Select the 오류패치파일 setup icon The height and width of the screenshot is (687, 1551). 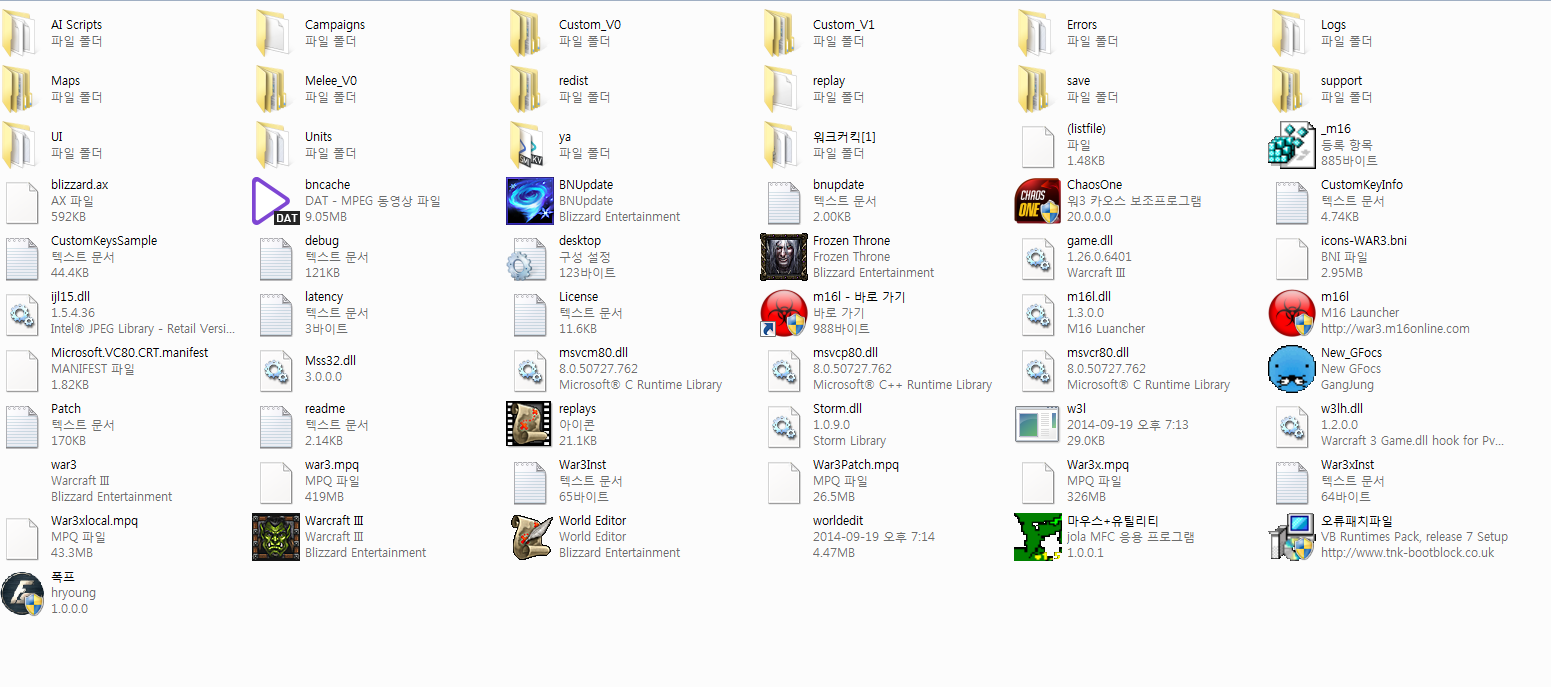click(1291, 537)
